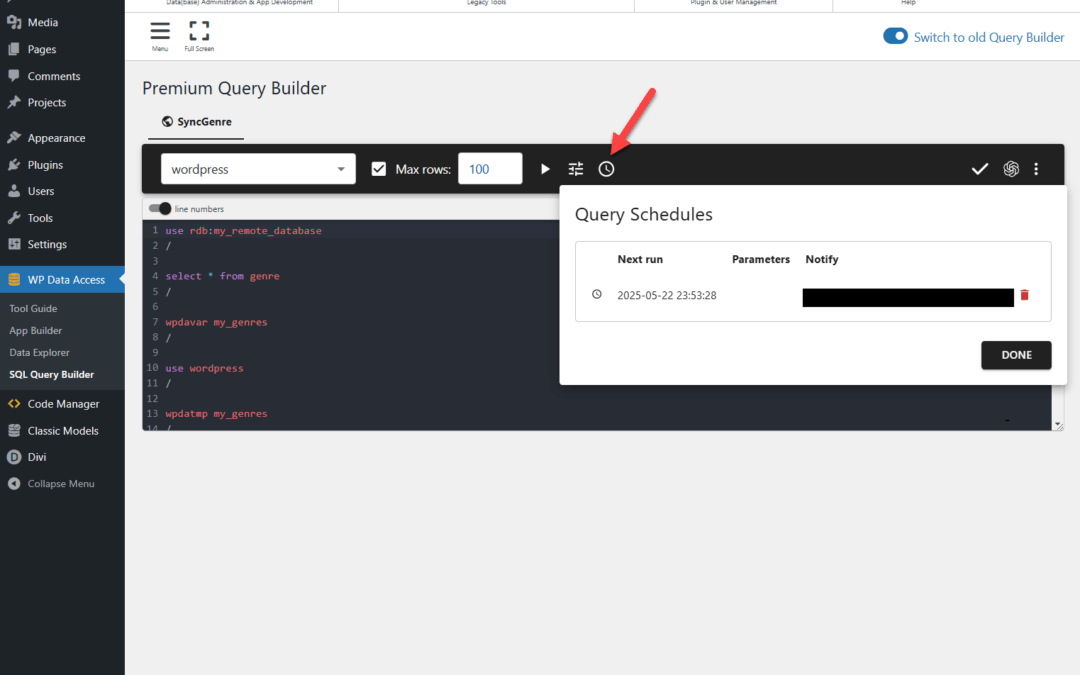This screenshot has height=675, width=1080.
Task: Open query schedules clock icon
Action: click(x=606, y=169)
